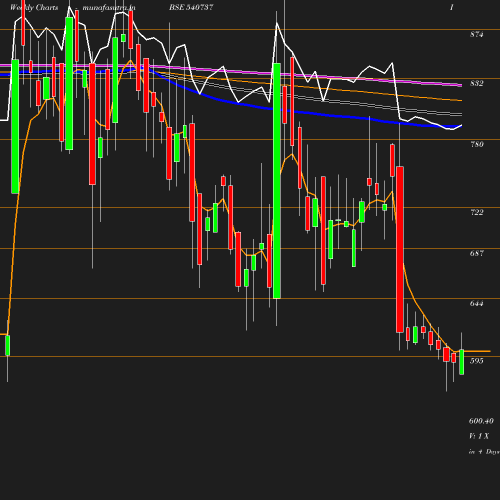Click the "V: 1 X" volume text
Viewport: 500px width, 500px height.
click(x=479, y=436)
